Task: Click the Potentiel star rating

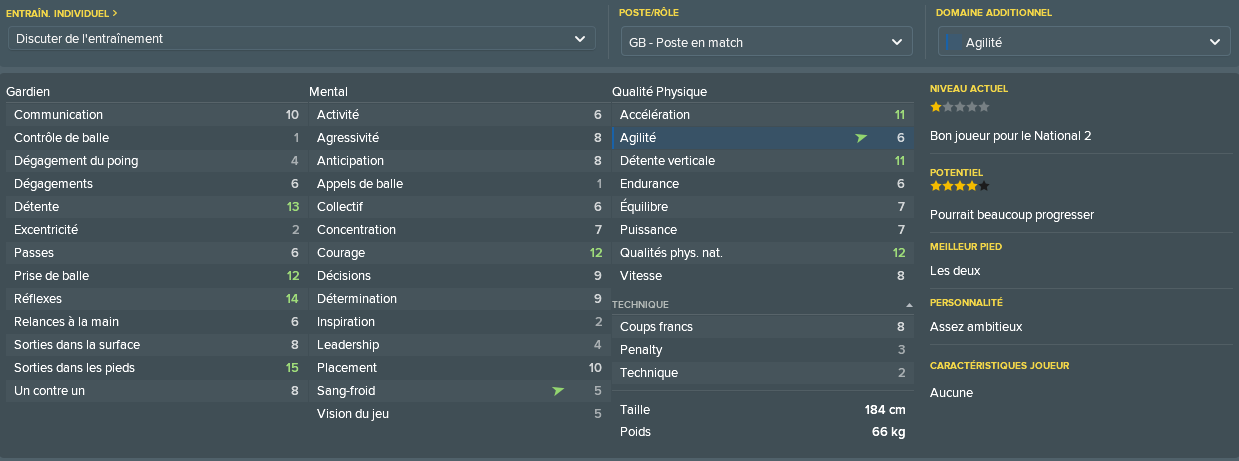Action: point(960,186)
